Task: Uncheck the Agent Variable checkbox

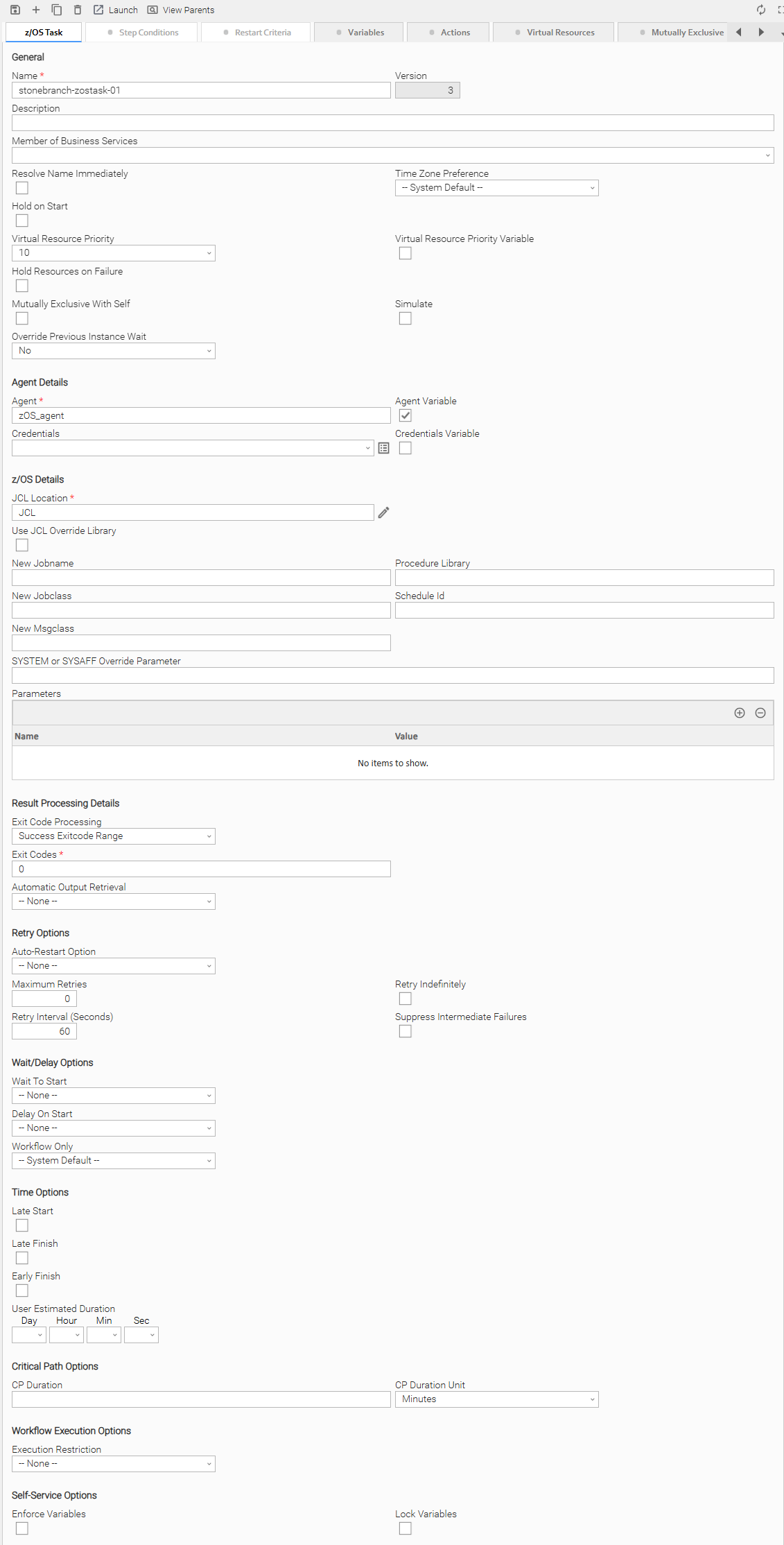Action: tap(406, 415)
